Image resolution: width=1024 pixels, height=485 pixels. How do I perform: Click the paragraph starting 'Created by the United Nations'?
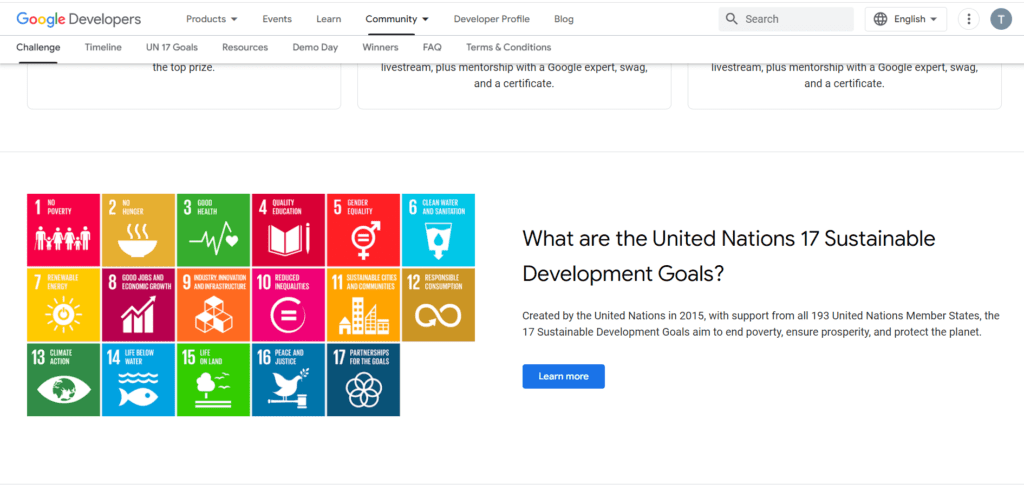pos(761,324)
